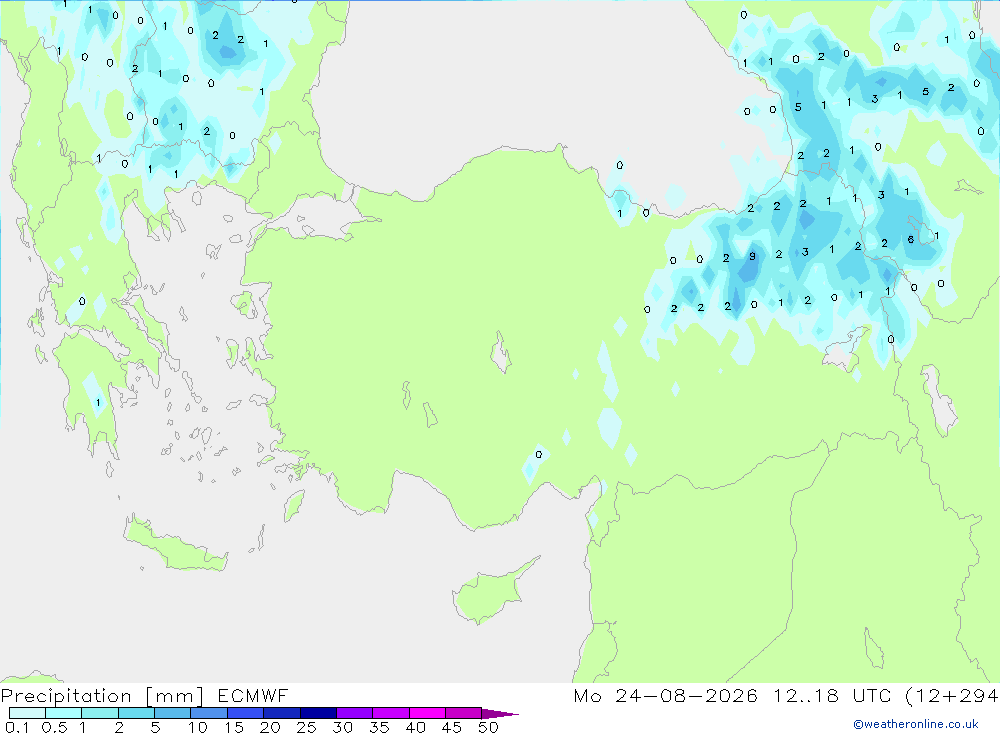
Task: Select the 35–40 mm legend color swatch
Action: pyautogui.click(x=391, y=713)
